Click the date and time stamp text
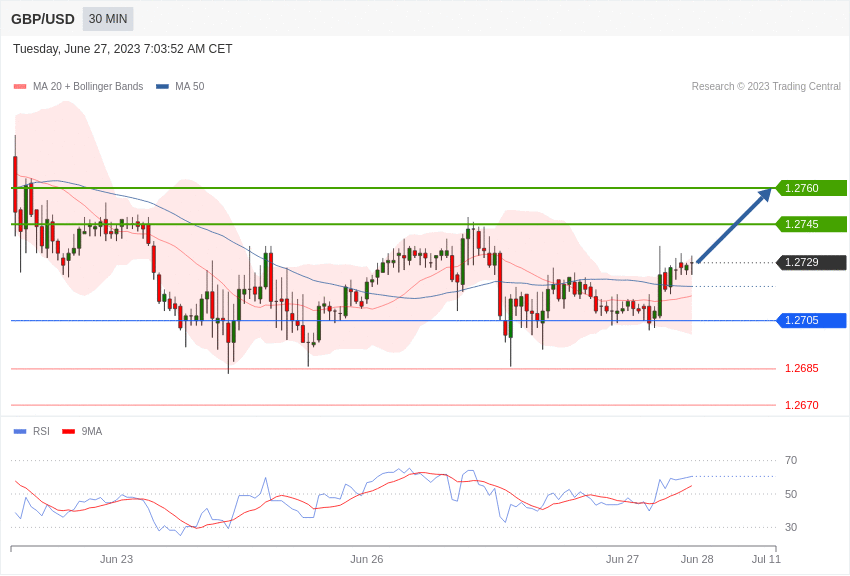The height and width of the screenshot is (576, 850). [123, 49]
